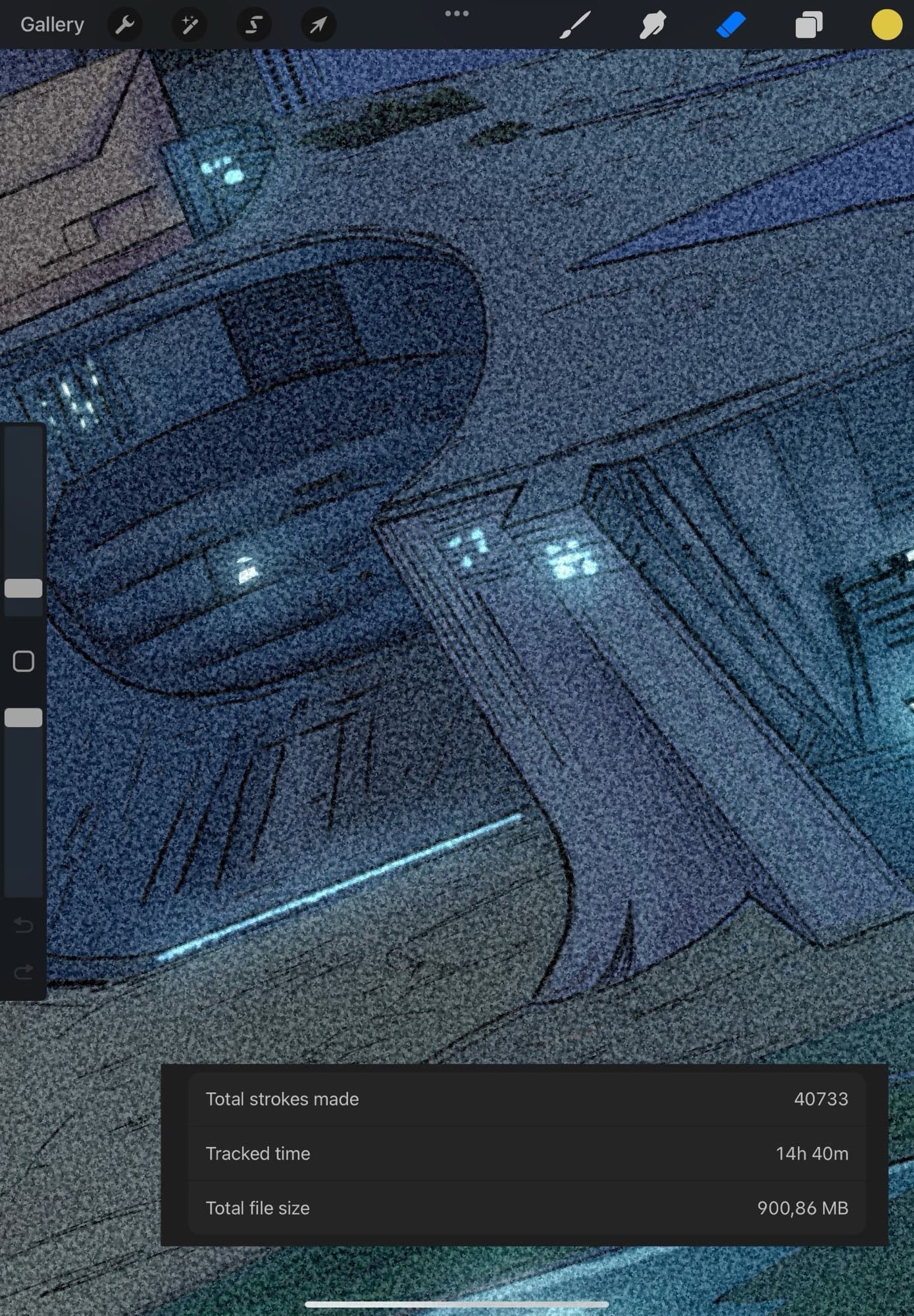
Task: Select the Paint brush tool
Action: (x=575, y=25)
